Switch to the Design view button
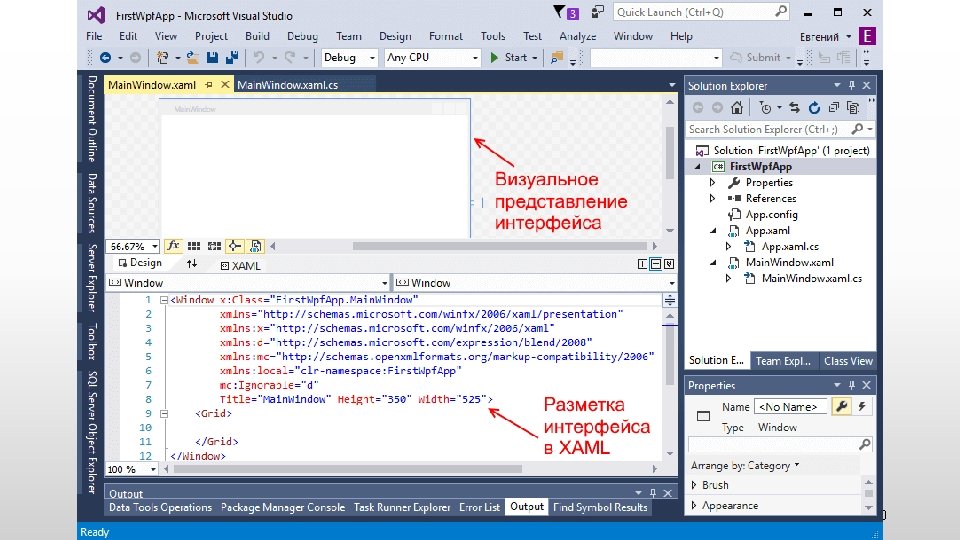The height and width of the screenshot is (540, 960). point(140,263)
